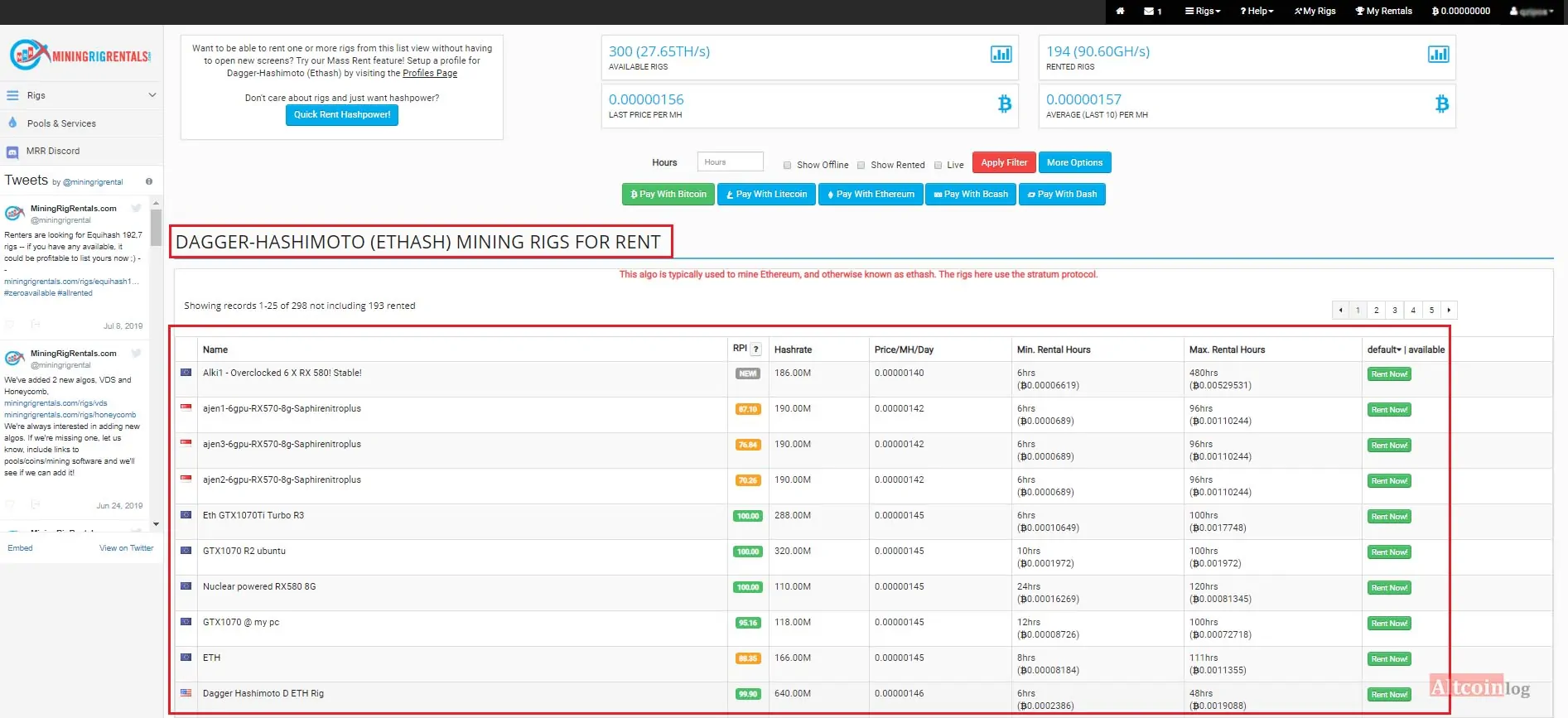Click the tweets feed scrollbar handle
This screenshot has width=1568, height=718.
(x=156, y=228)
